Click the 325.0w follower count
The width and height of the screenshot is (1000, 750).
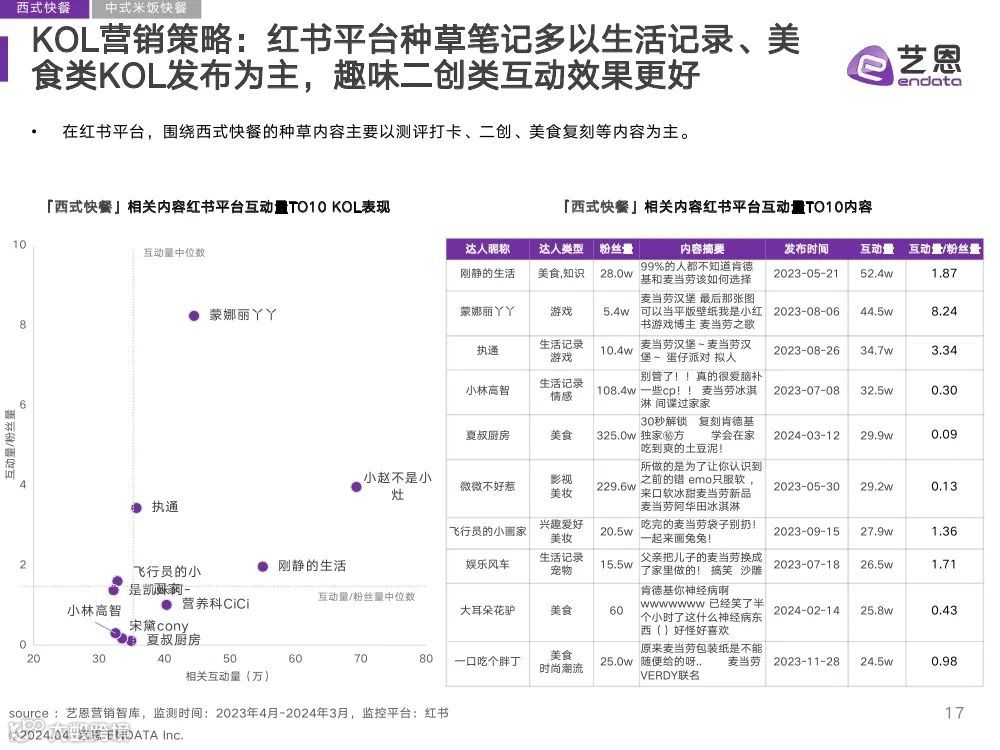pos(616,436)
